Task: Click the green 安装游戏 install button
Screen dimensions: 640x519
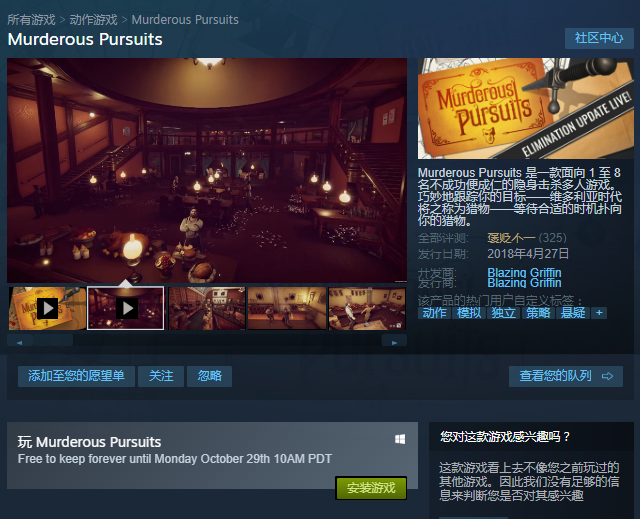Action: click(x=371, y=488)
